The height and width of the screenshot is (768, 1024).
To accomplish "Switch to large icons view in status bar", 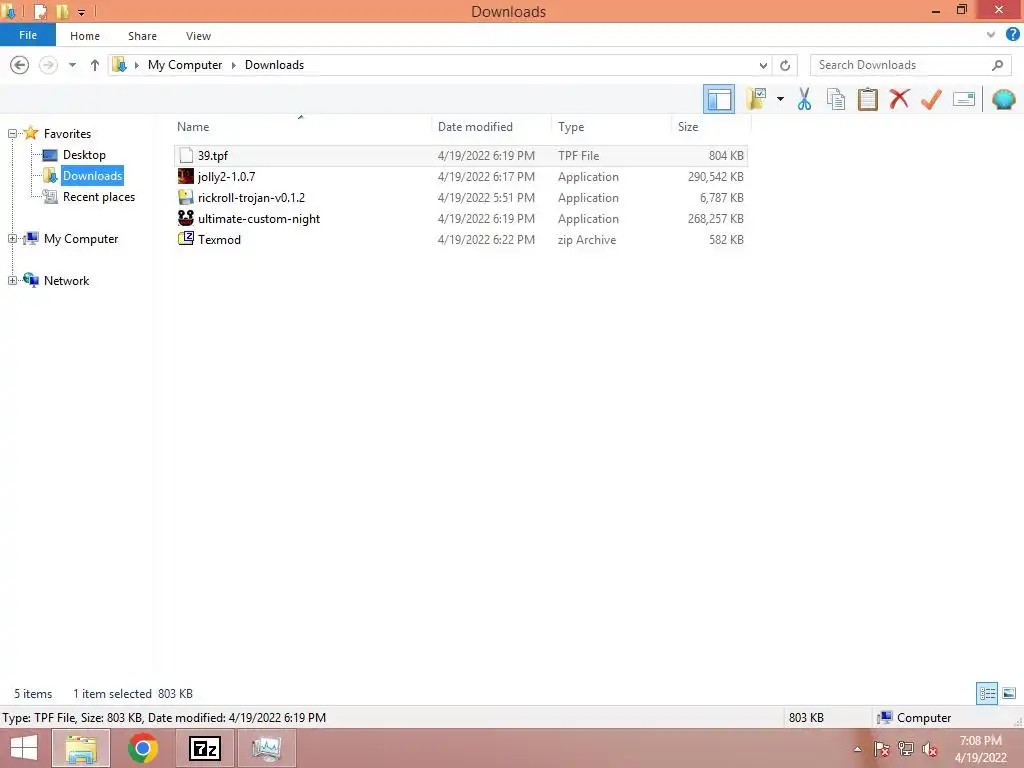I will pos(1009,694).
